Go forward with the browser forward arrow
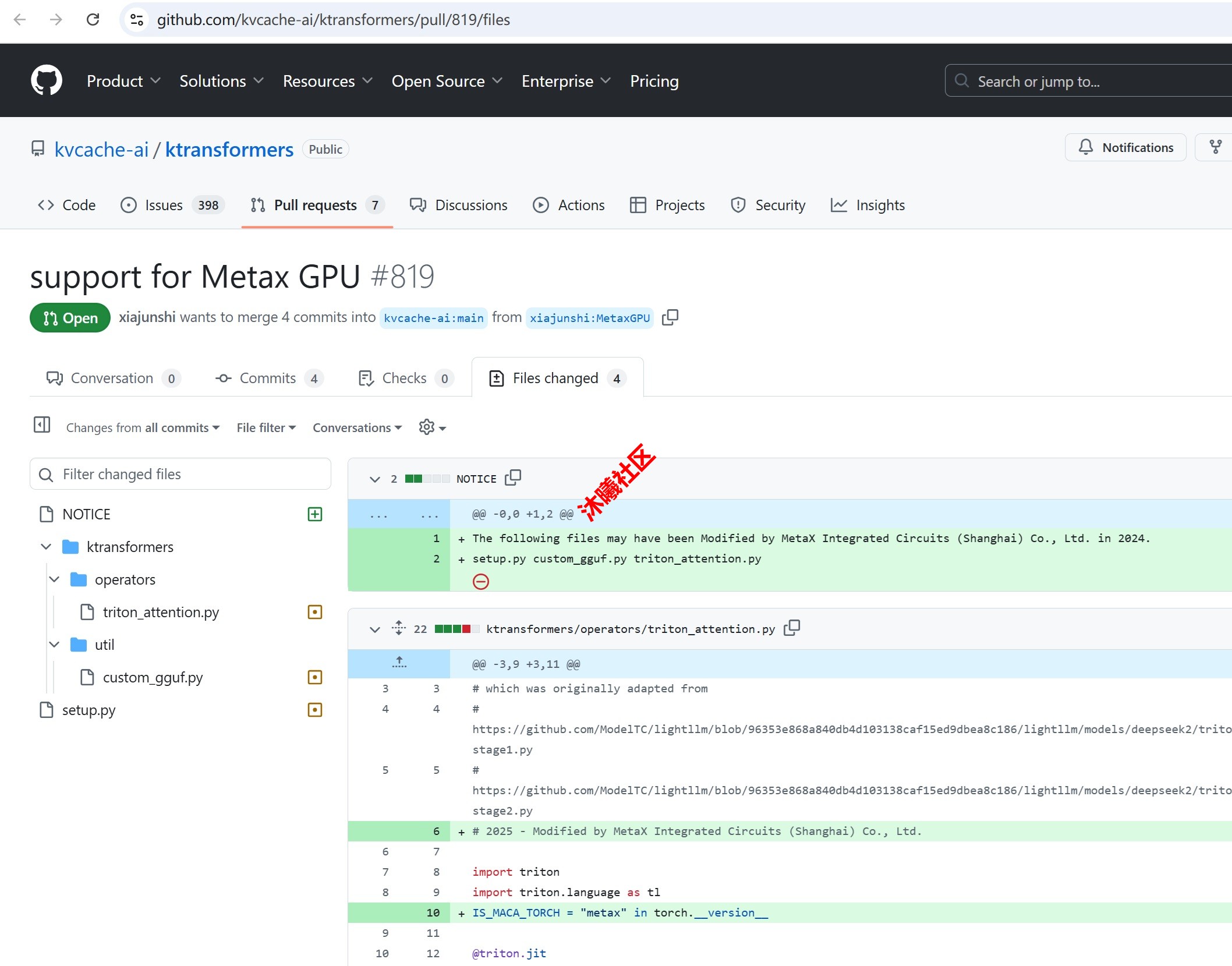The height and width of the screenshot is (966, 1232). 56,20
